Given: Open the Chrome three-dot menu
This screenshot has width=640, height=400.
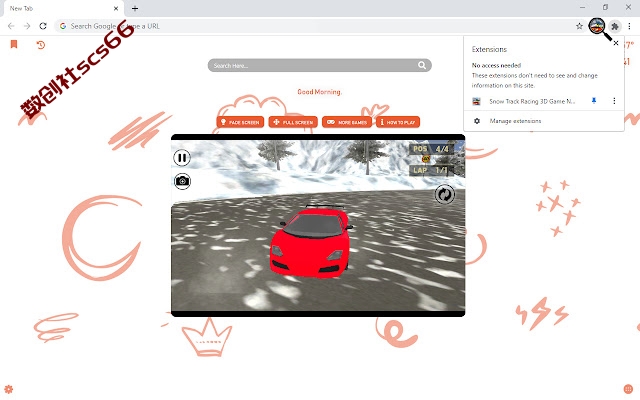Looking at the screenshot, I should 629,26.
